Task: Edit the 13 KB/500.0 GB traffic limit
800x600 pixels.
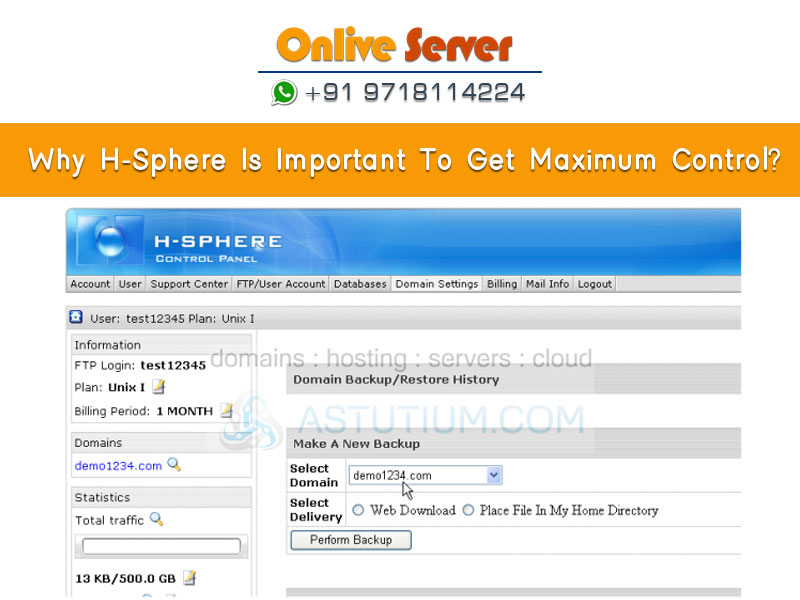Action: click(189, 578)
